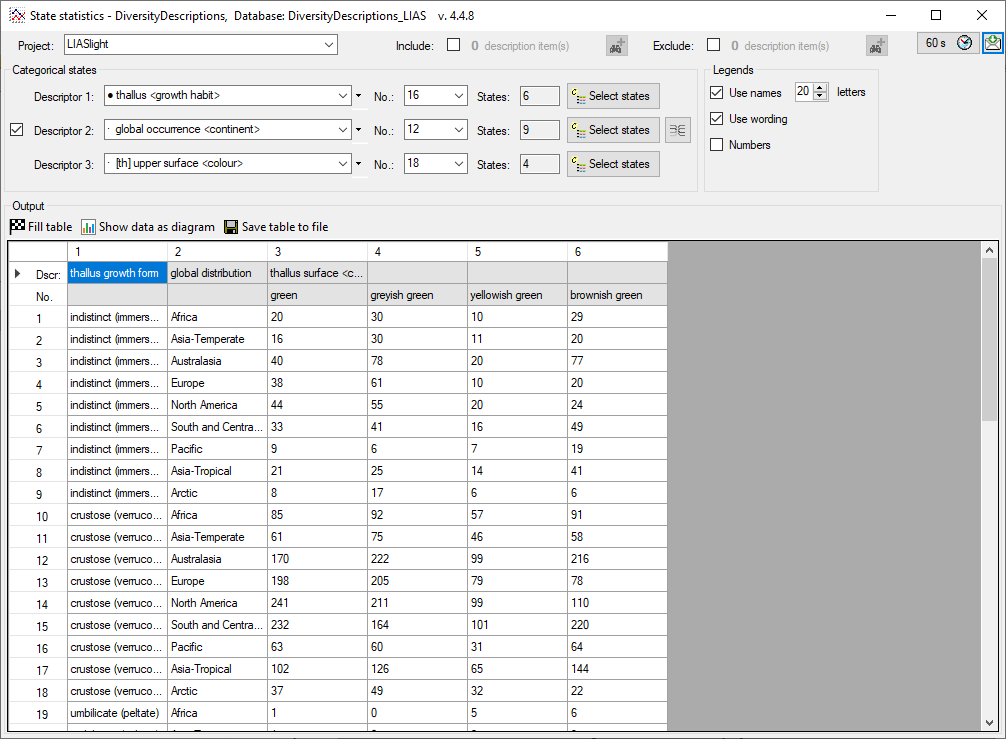1006x739 pixels.
Task: Expand the Descriptor 1 thallus growth habit dropdown
Action: (341, 96)
